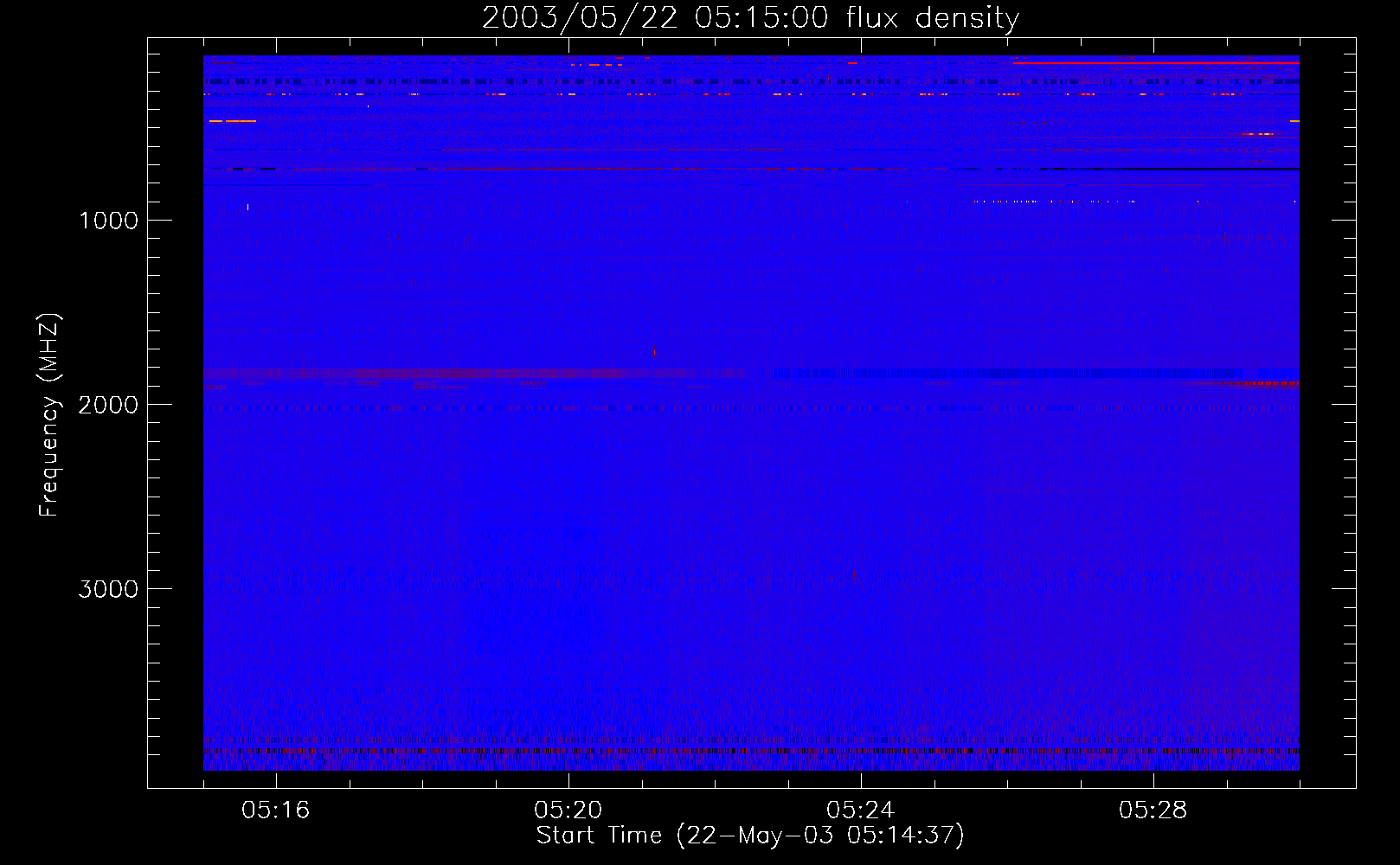Image resolution: width=1400 pixels, height=865 pixels.
Task: Select the 'Frequency (MHZ)' axis label
Action: point(50,415)
